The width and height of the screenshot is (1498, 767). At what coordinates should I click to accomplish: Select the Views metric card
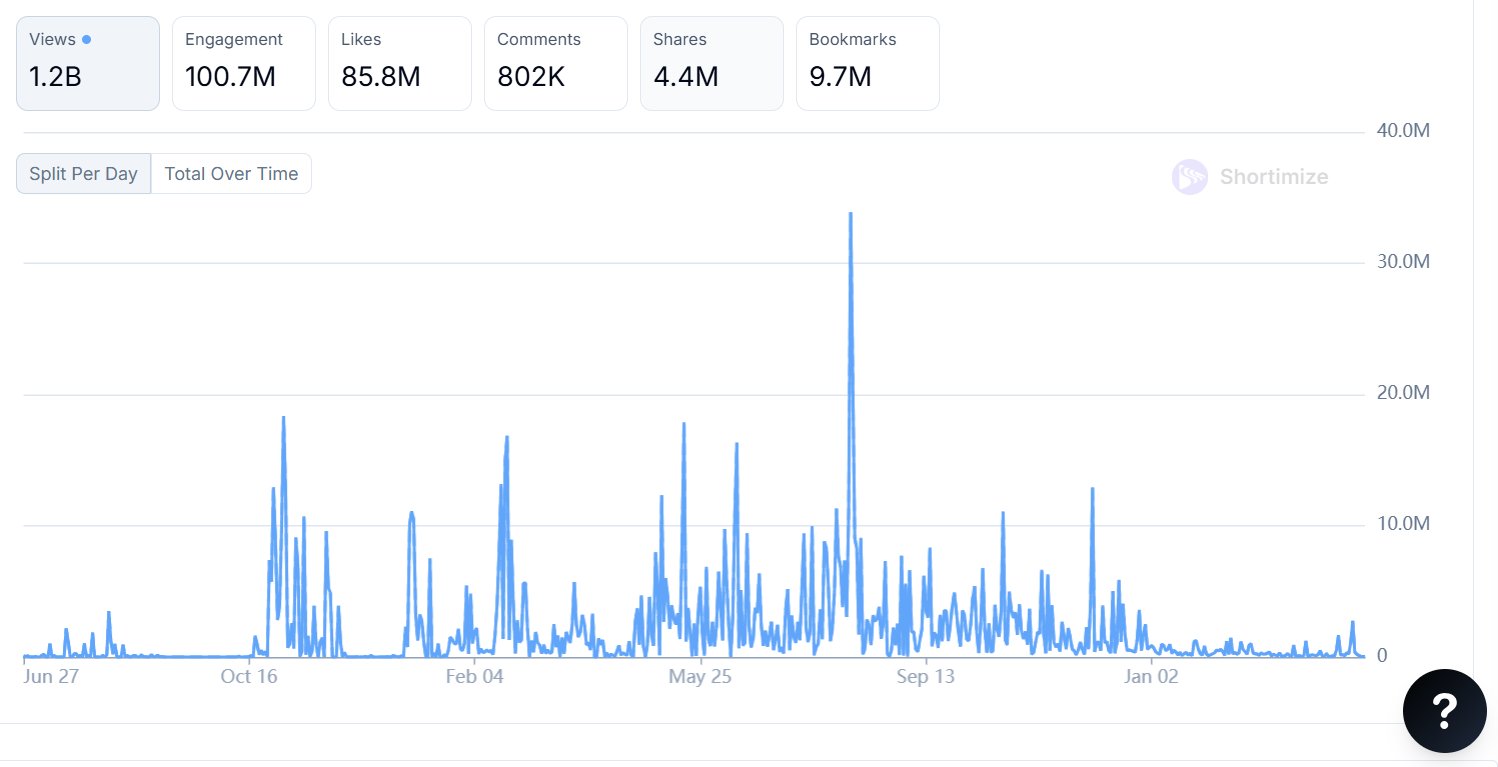click(88, 63)
